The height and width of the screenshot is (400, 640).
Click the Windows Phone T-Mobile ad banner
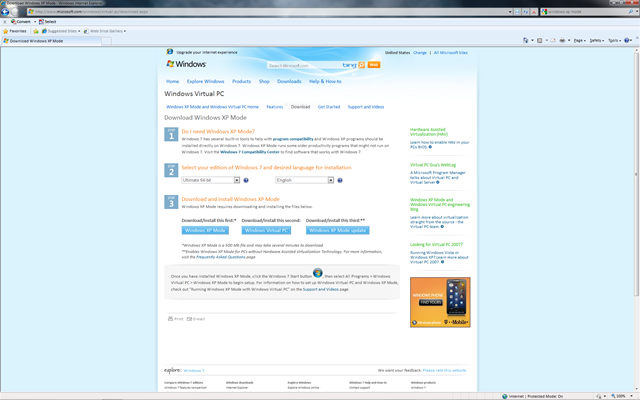[440, 302]
